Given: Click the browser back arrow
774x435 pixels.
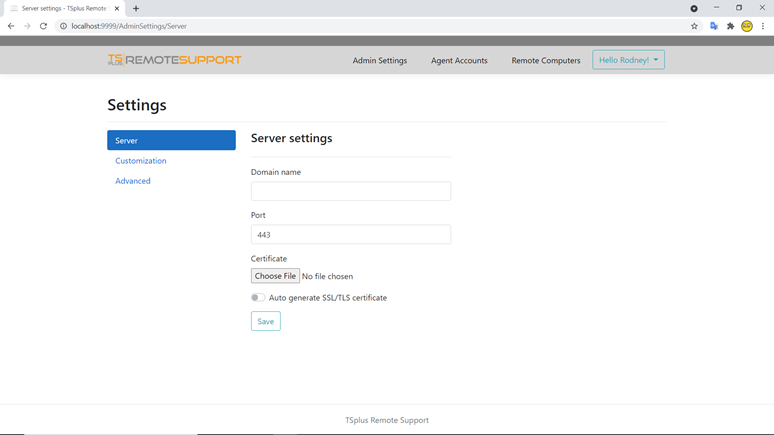Looking at the screenshot, I should (11, 26).
